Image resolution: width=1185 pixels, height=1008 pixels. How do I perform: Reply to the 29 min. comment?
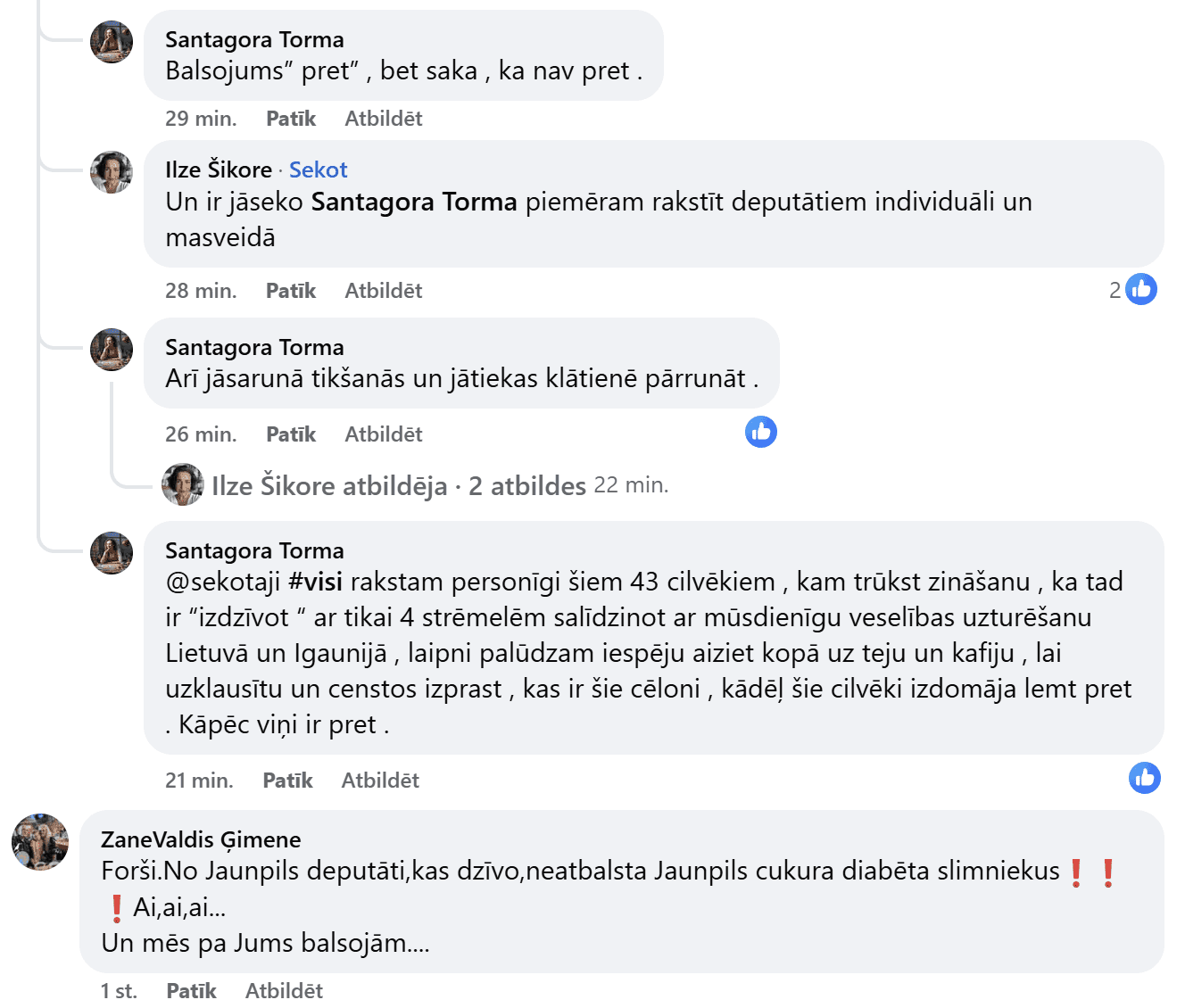[383, 119]
